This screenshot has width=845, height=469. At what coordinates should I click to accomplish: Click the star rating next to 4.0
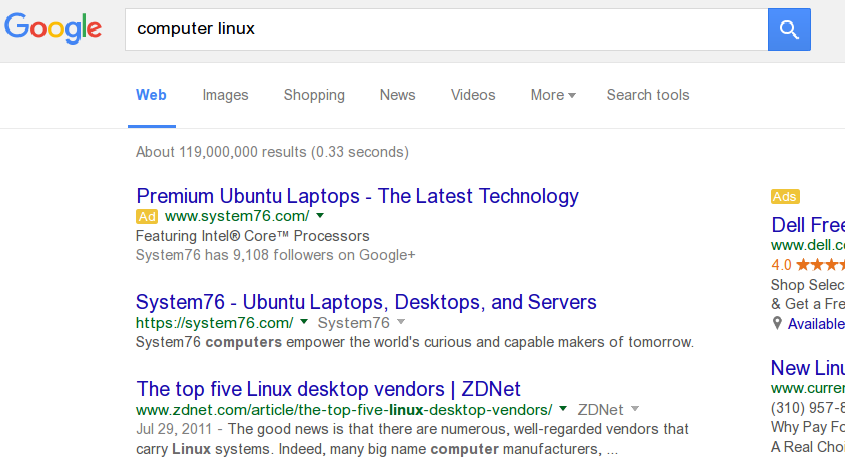pyautogui.click(x=820, y=265)
